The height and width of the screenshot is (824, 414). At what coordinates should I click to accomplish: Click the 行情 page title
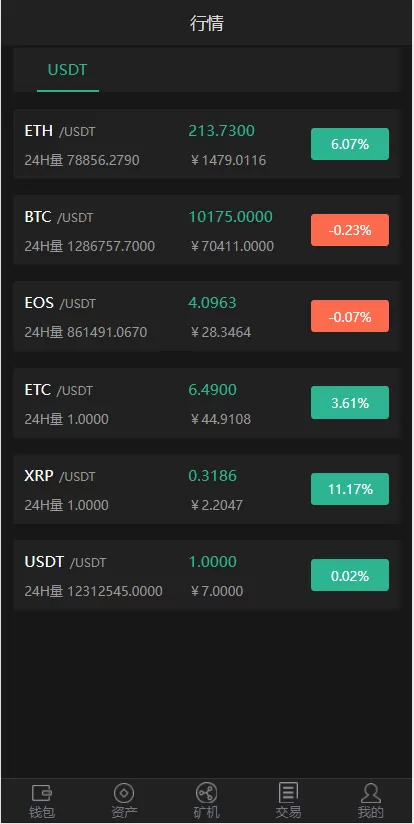(x=207, y=23)
